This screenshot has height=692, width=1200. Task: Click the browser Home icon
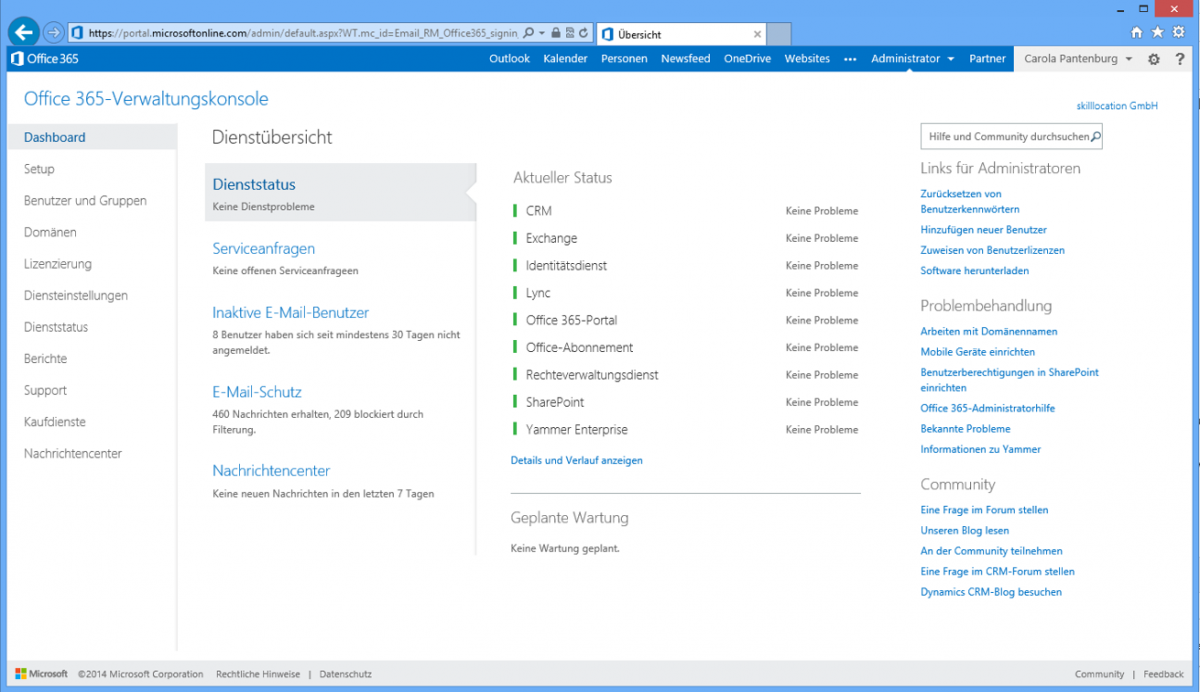point(1136,32)
